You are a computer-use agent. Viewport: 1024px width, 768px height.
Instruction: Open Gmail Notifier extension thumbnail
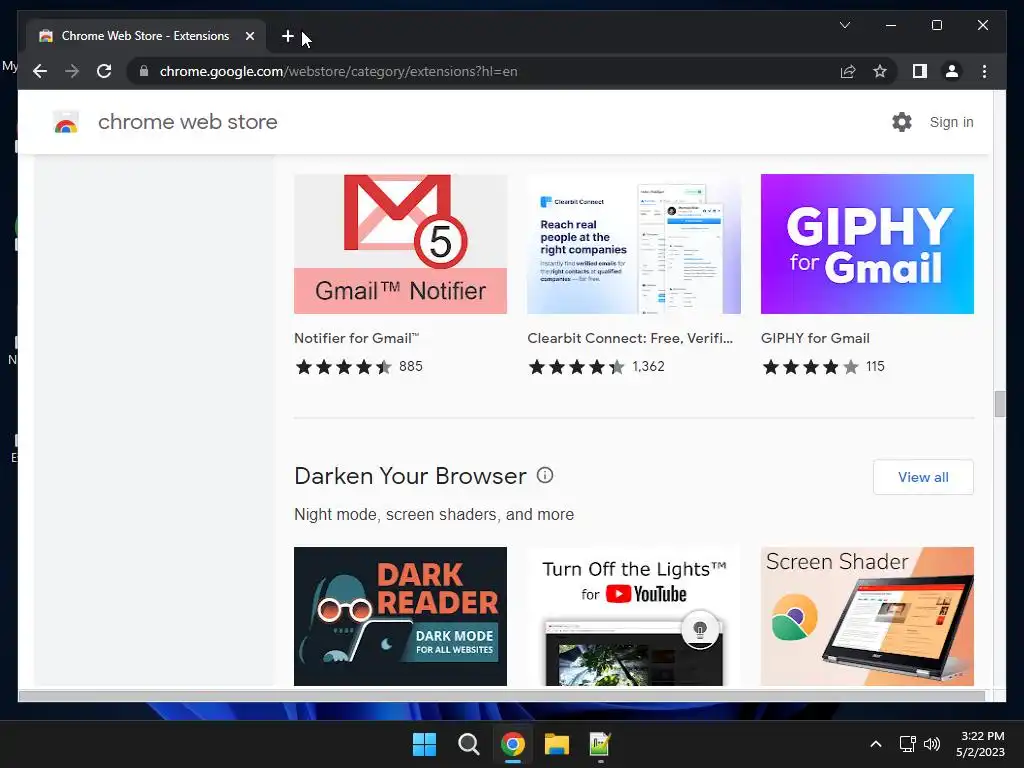coord(400,244)
